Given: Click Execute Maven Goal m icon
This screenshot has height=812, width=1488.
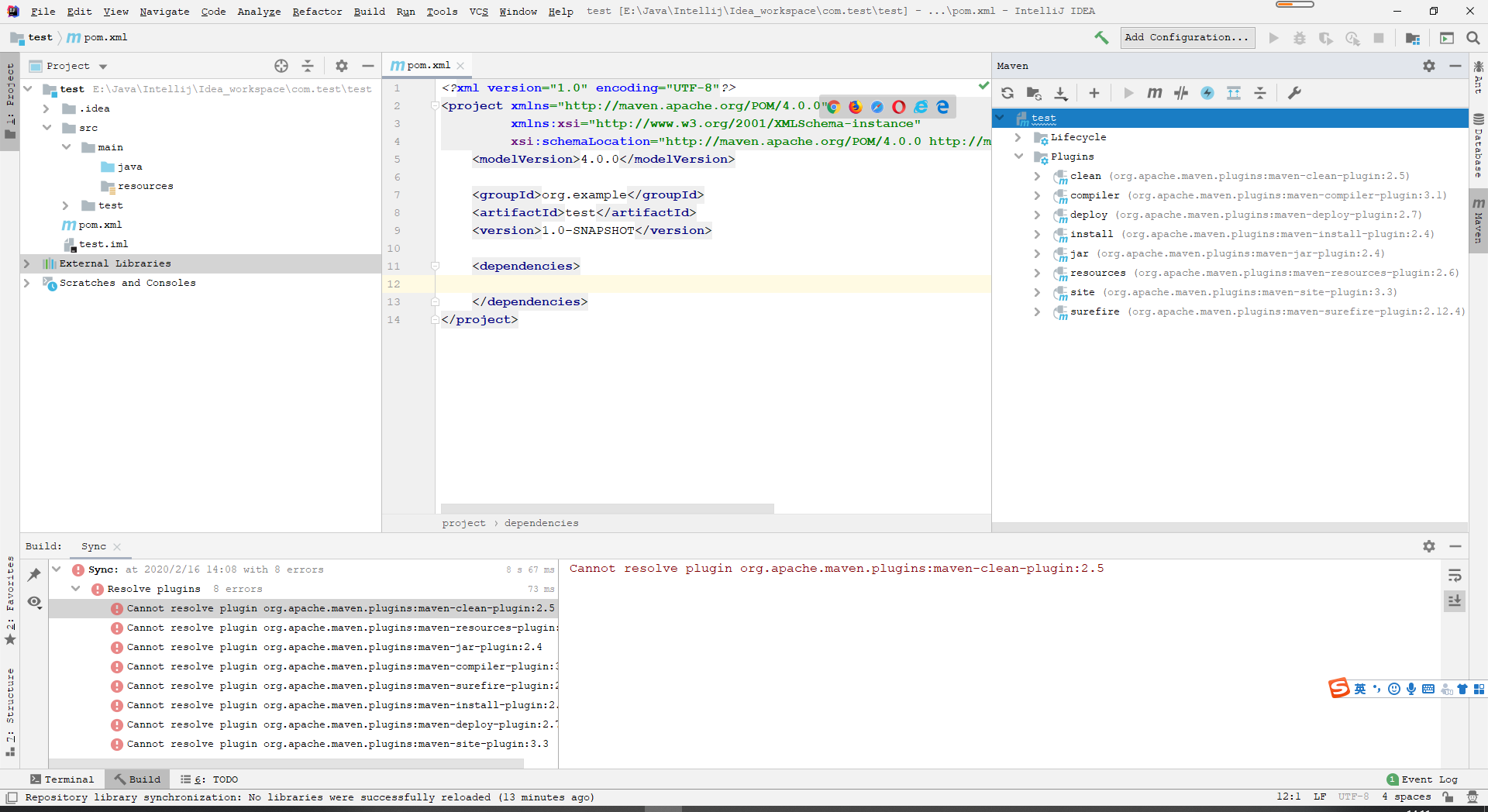Looking at the screenshot, I should point(1155,93).
